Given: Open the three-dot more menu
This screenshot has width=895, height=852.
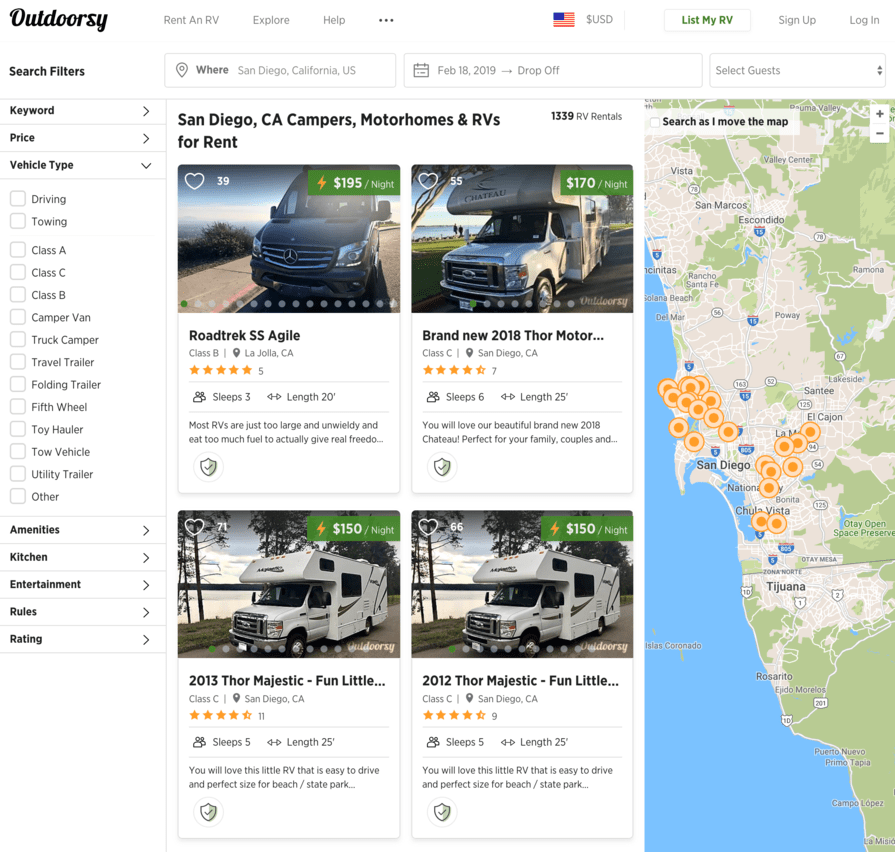Looking at the screenshot, I should 386,20.
